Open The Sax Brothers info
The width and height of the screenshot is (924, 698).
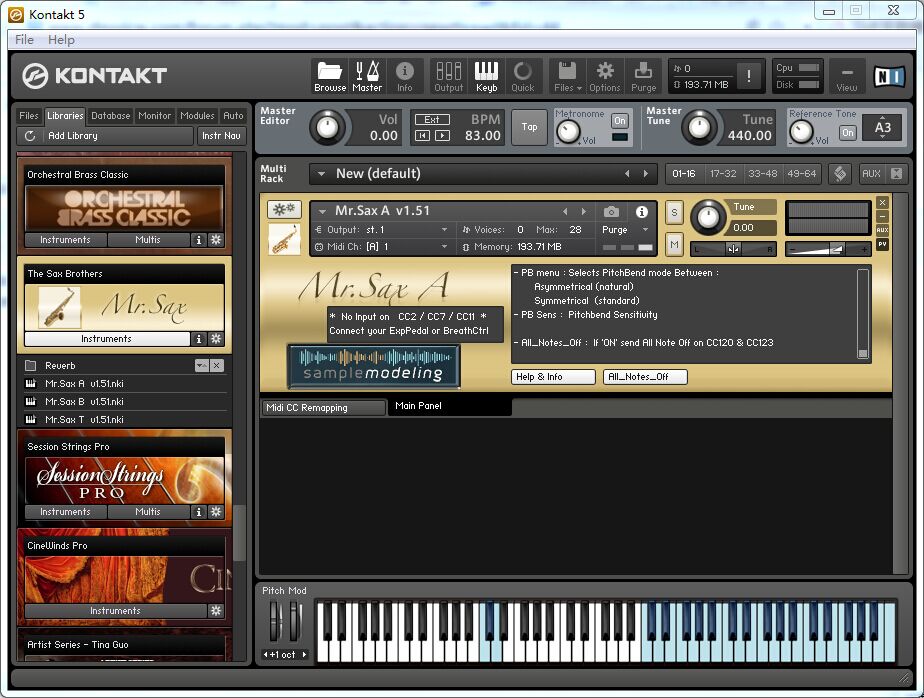[199, 339]
